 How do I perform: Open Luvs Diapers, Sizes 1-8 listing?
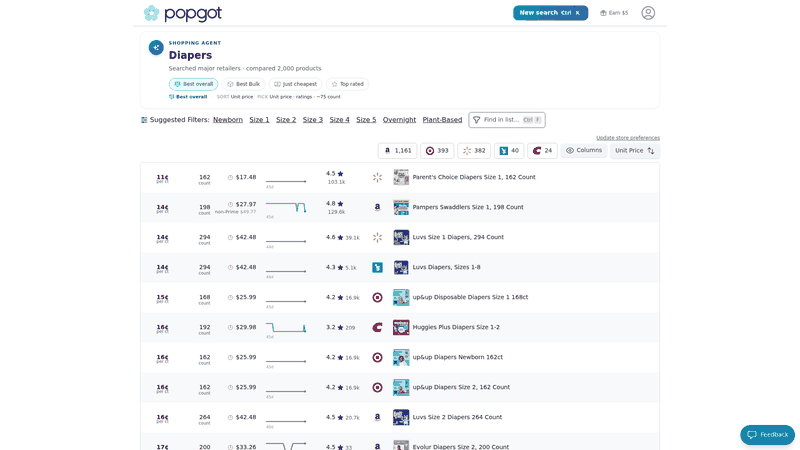coord(446,267)
